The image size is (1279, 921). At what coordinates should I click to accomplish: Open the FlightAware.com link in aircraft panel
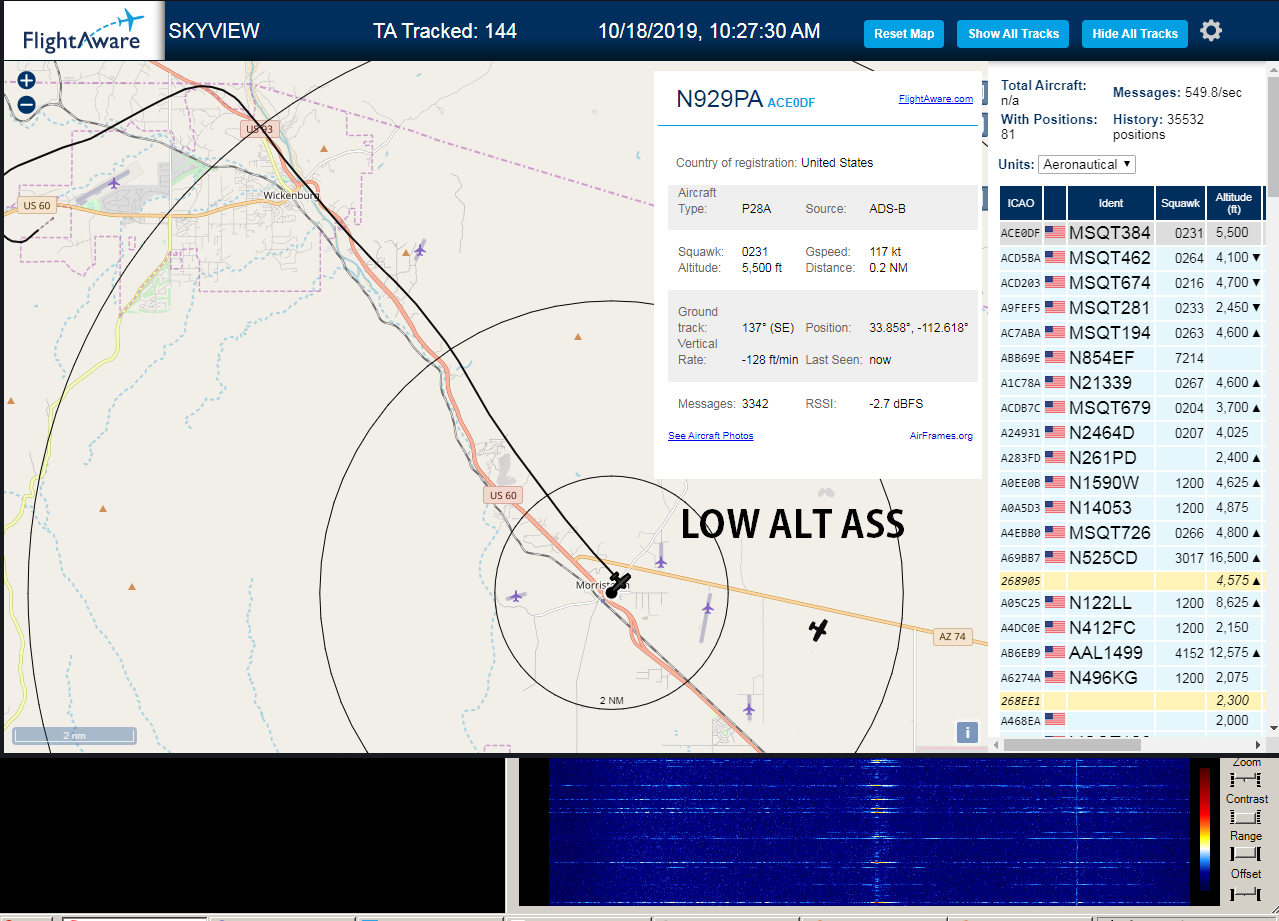935,99
